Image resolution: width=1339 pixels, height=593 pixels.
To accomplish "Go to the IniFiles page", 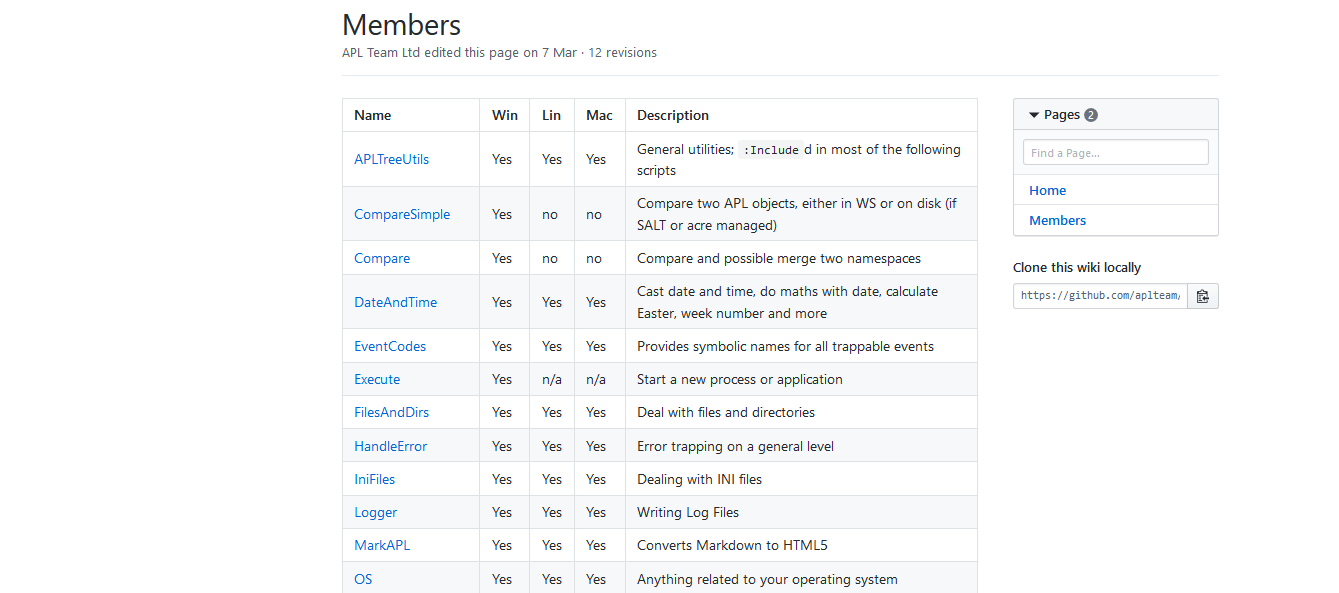I will point(375,479).
